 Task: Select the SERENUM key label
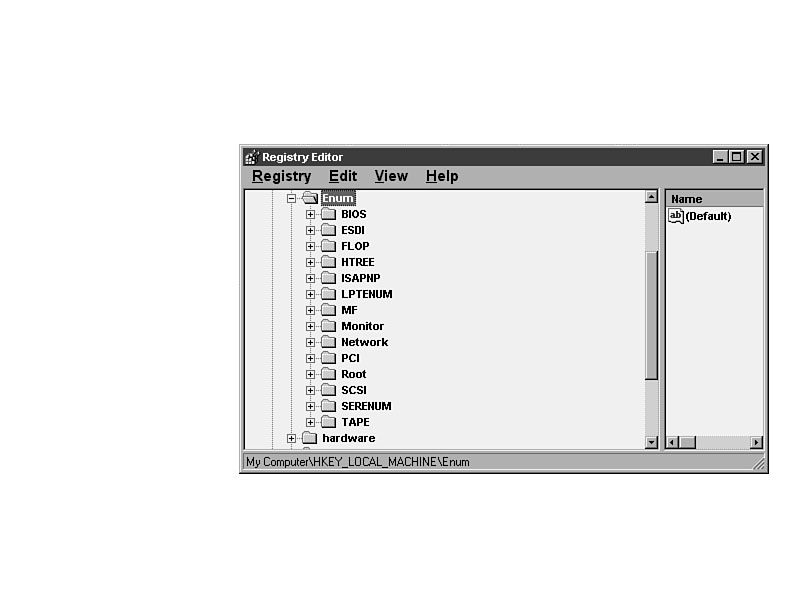tap(366, 406)
